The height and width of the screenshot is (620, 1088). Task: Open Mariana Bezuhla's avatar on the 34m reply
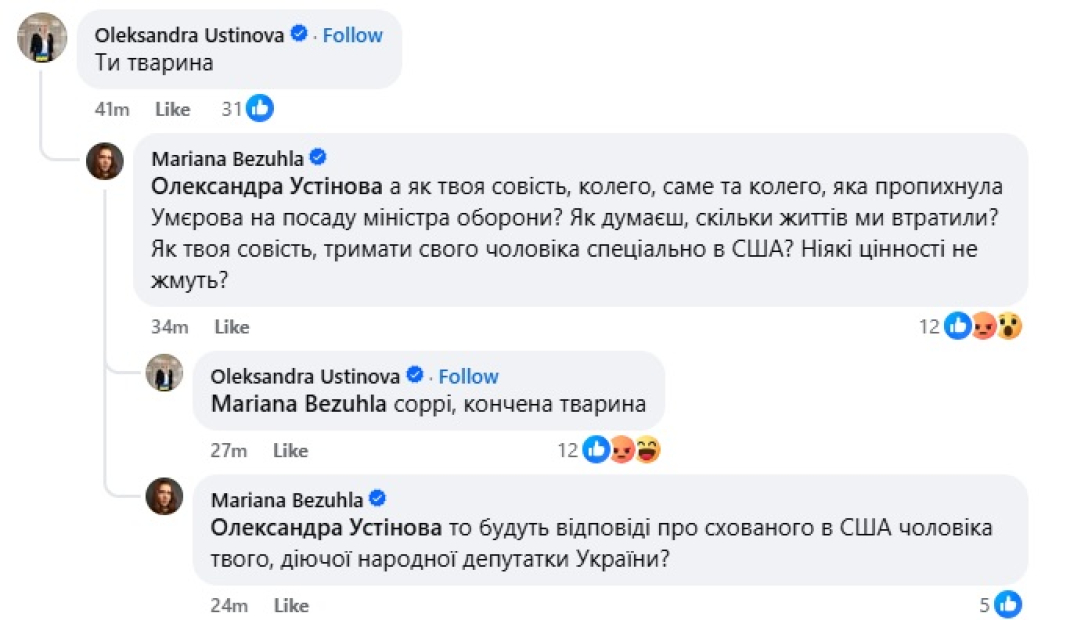click(104, 161)
